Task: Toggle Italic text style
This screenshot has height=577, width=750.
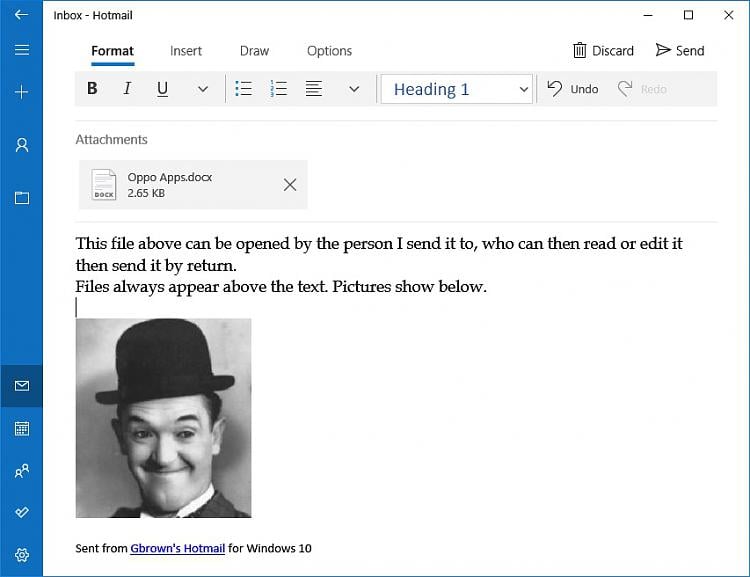Action: pyautogui.click(x=127, y=89)
